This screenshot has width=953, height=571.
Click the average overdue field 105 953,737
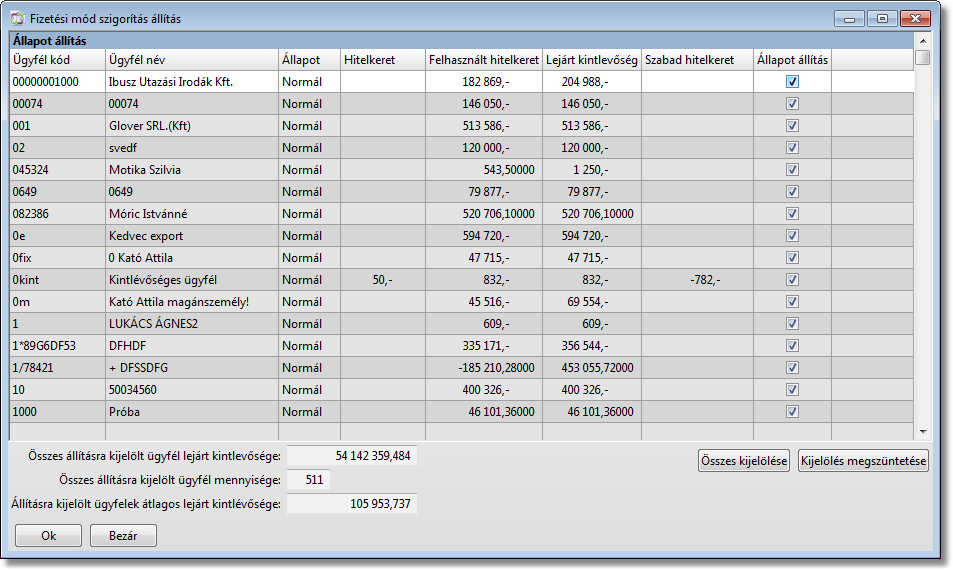pyautogui.click(x=352, y=504)
